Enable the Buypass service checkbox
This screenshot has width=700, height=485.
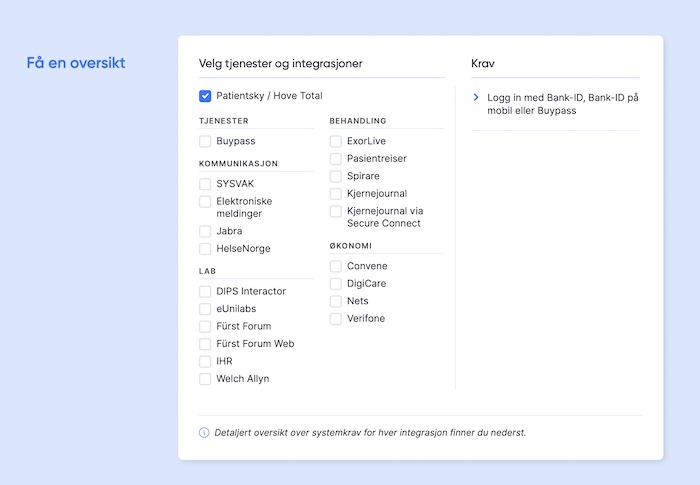(x=205, y=141)
